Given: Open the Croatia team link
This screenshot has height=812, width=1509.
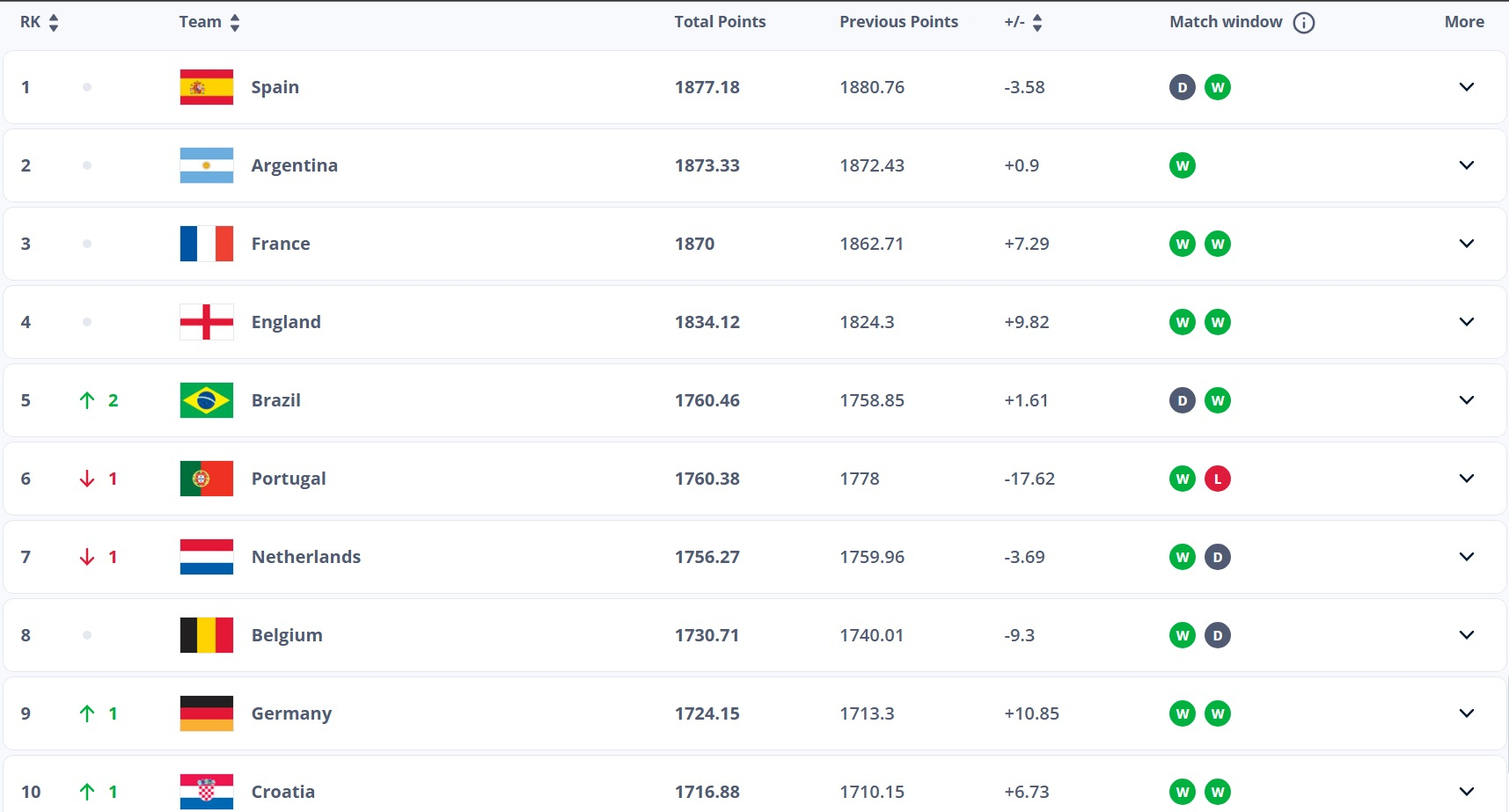Looking at the screenshot, I should [283, 792].
